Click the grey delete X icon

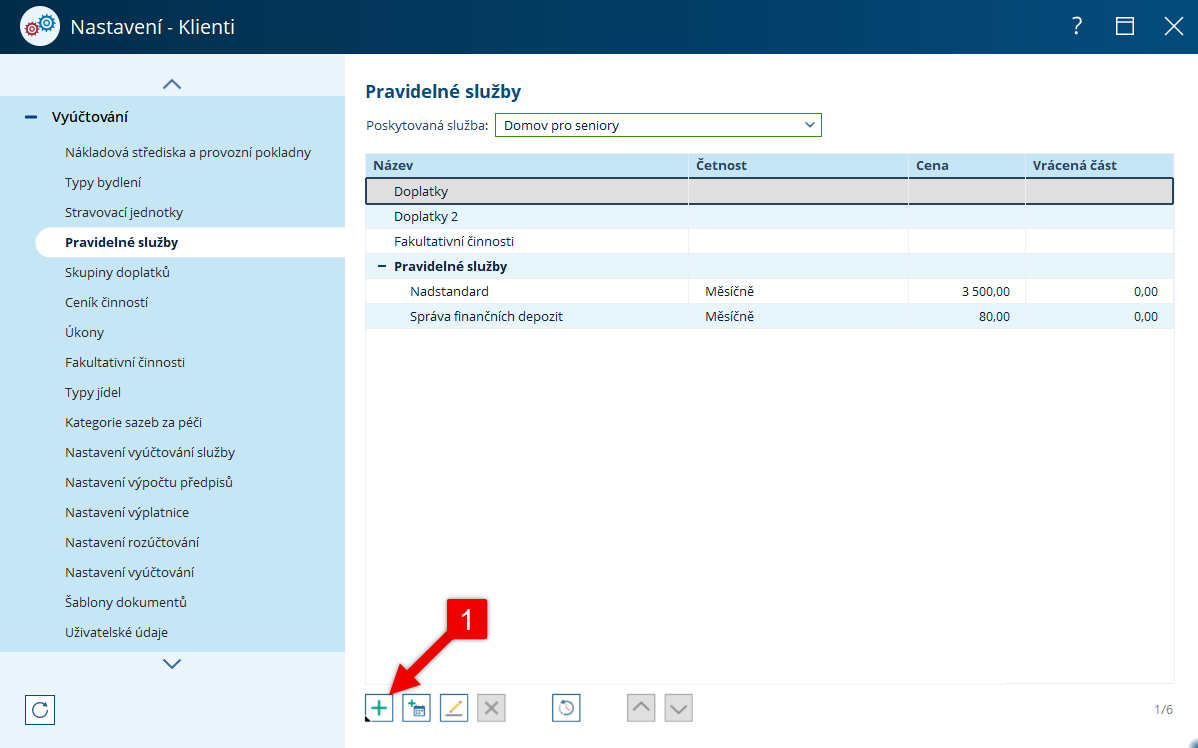point(491,708)
